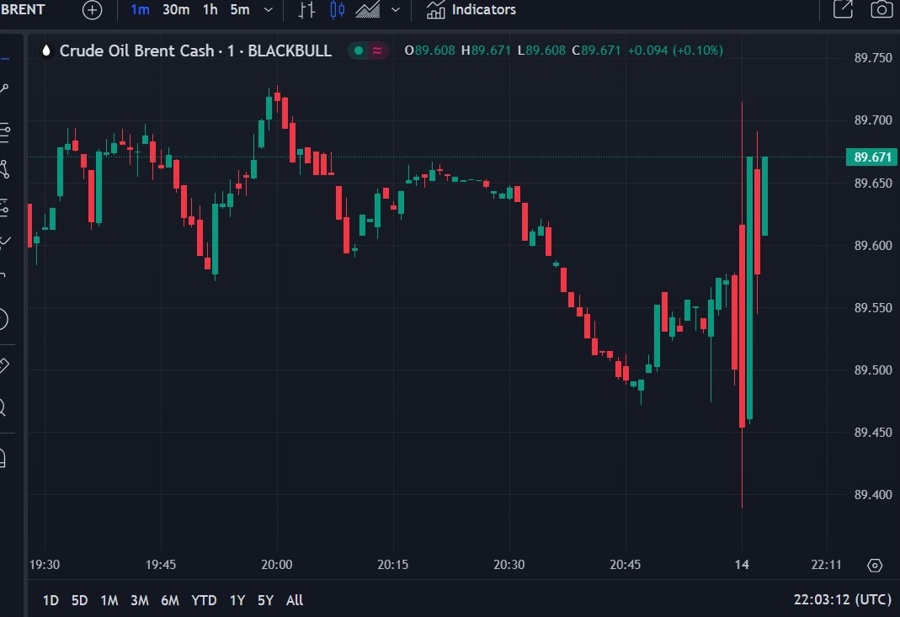Image resolution: width=900 pixels, height=617 pixels.
Task: Select the 5m timeframe
Action: (x=240, y=10)
